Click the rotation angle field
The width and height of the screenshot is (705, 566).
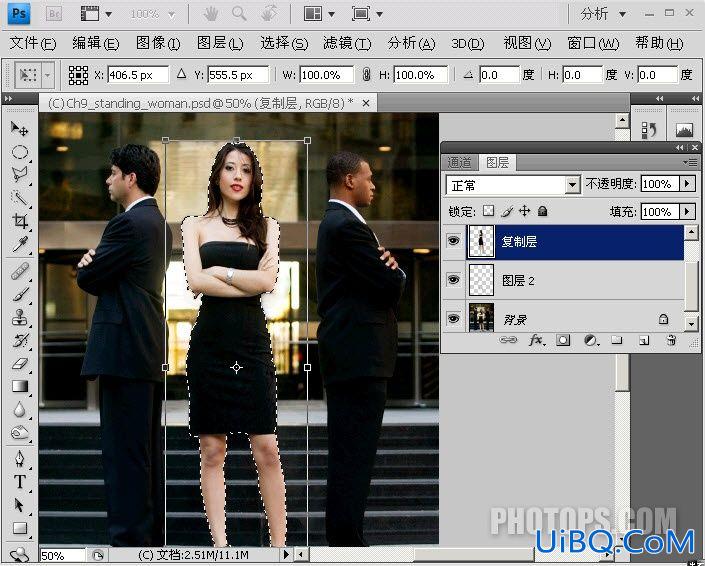(499, 75)
